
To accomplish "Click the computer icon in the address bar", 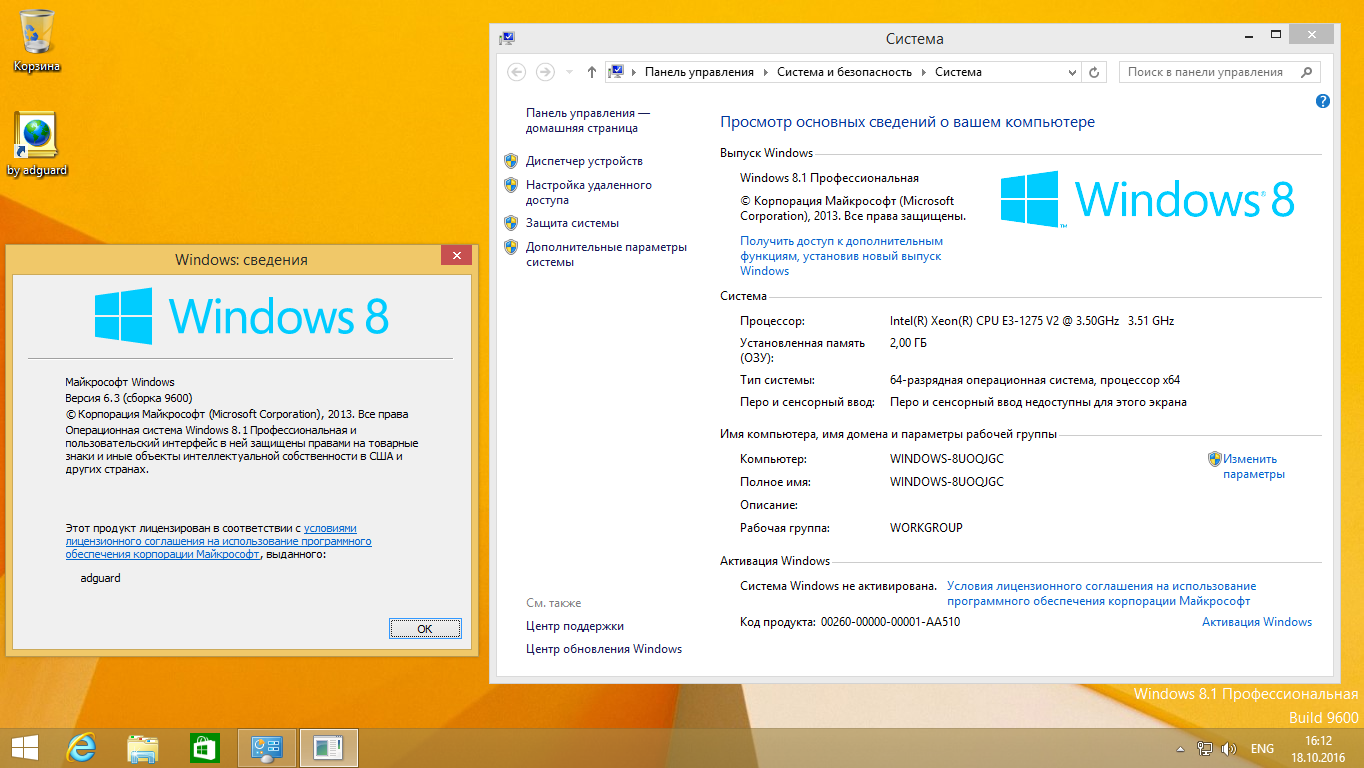I will pos(616,72).
